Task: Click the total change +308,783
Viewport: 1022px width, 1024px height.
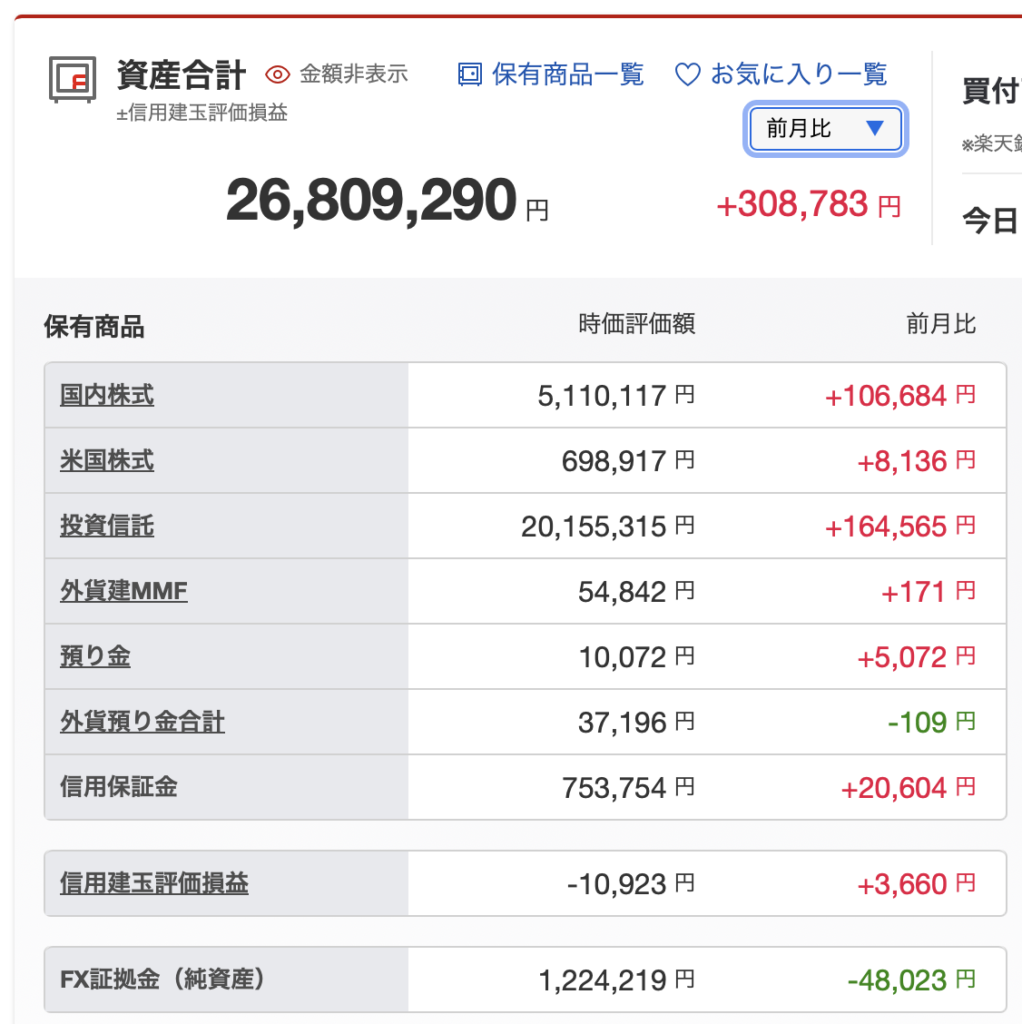Action: point(792,204)
